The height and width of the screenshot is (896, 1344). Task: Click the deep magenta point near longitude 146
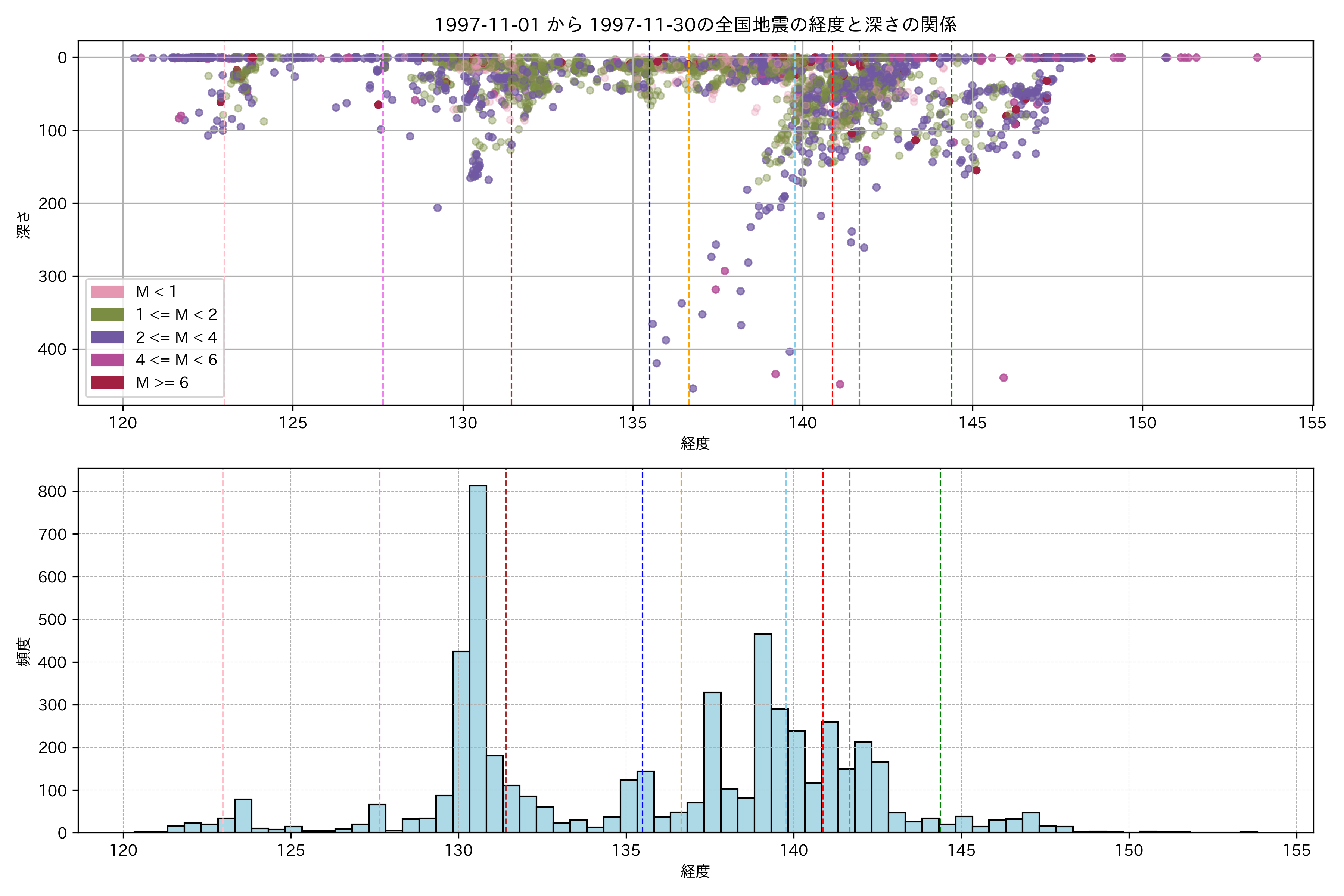[x=1004, y=378]
